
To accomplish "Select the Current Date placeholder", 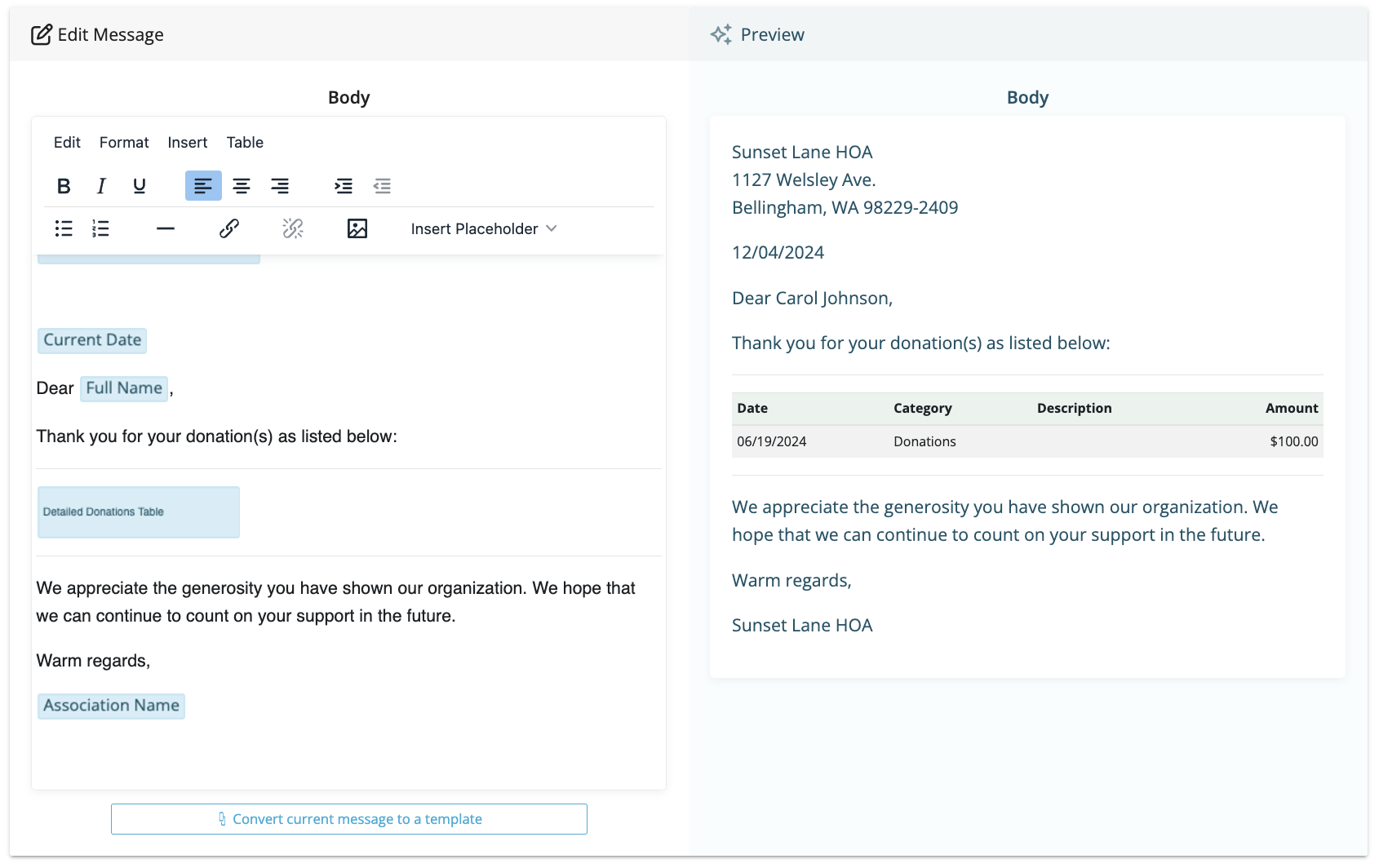I will (92, 340).
